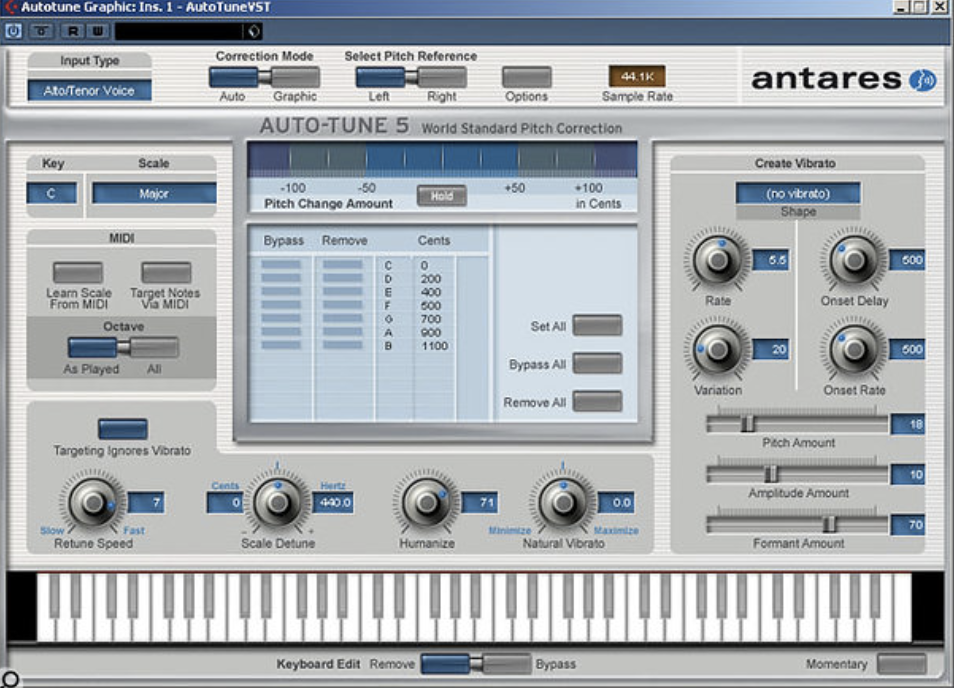Click Target Notes Via MIDI button
The height and width of the screenshot is (688, 954).
[166, 272]
